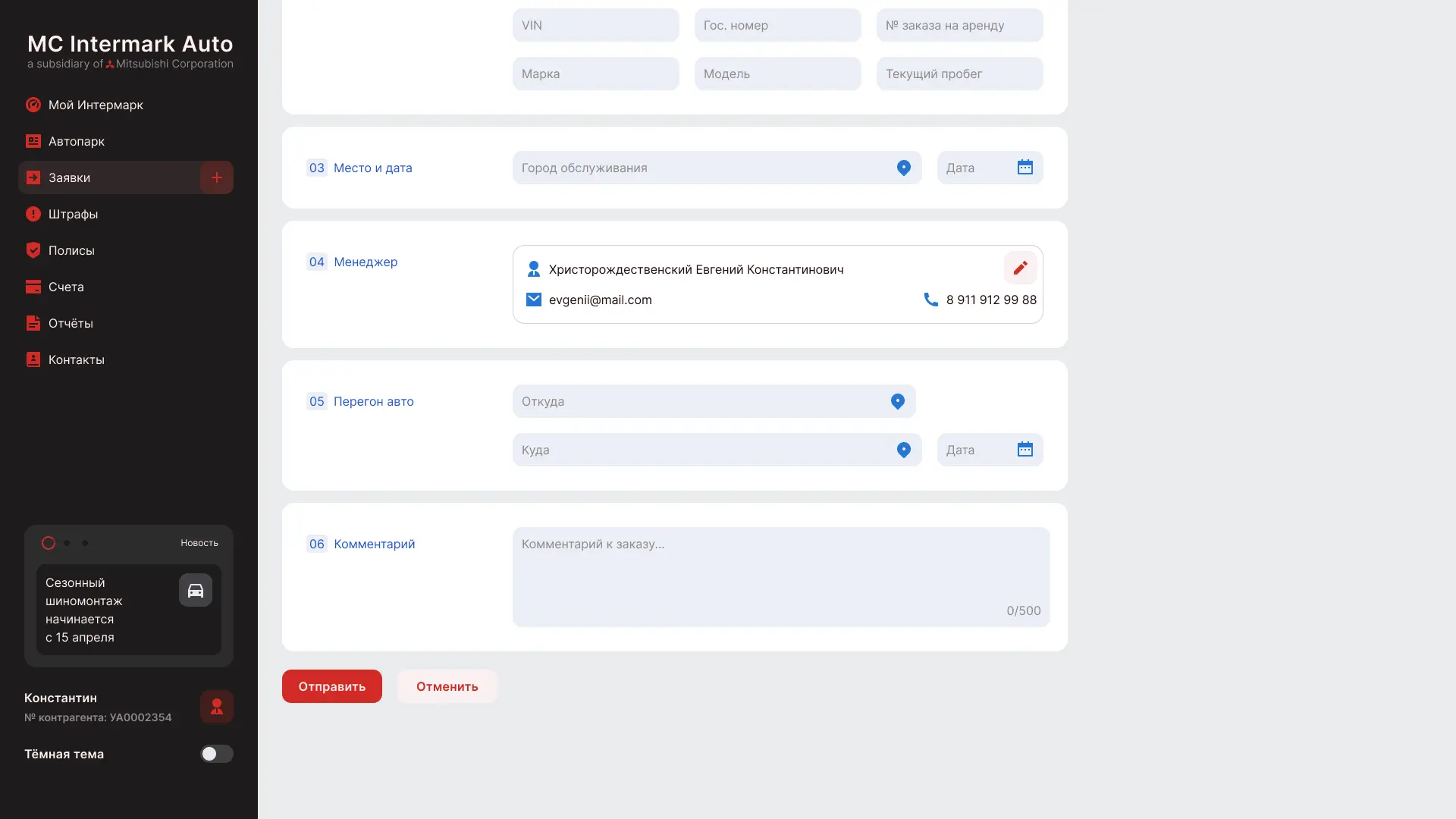1456x819 pixels.
Task: Click the Сезонный шиномонтаж news text
Action: point(83,610)
